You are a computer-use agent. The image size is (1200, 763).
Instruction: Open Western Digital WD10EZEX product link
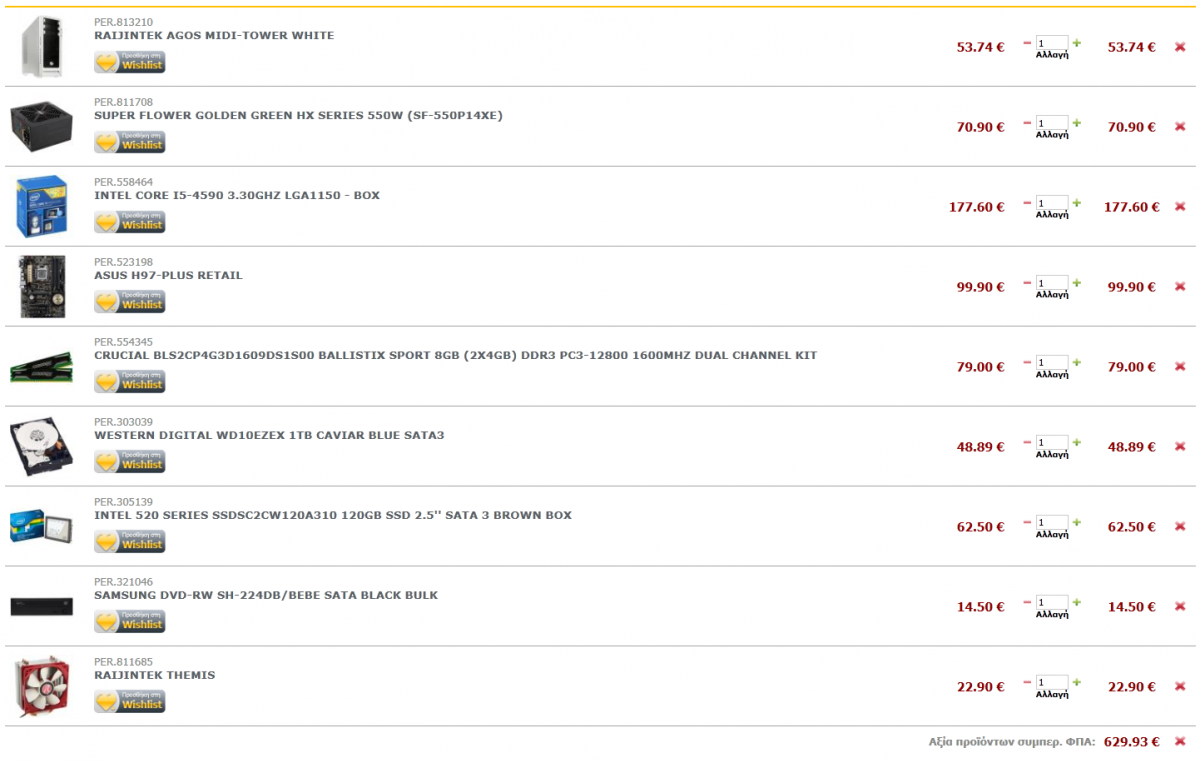[269, 436]
